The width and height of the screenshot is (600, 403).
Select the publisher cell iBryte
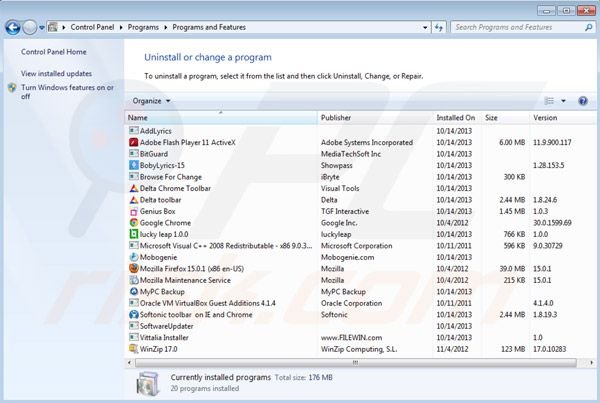tap(330, 177)
